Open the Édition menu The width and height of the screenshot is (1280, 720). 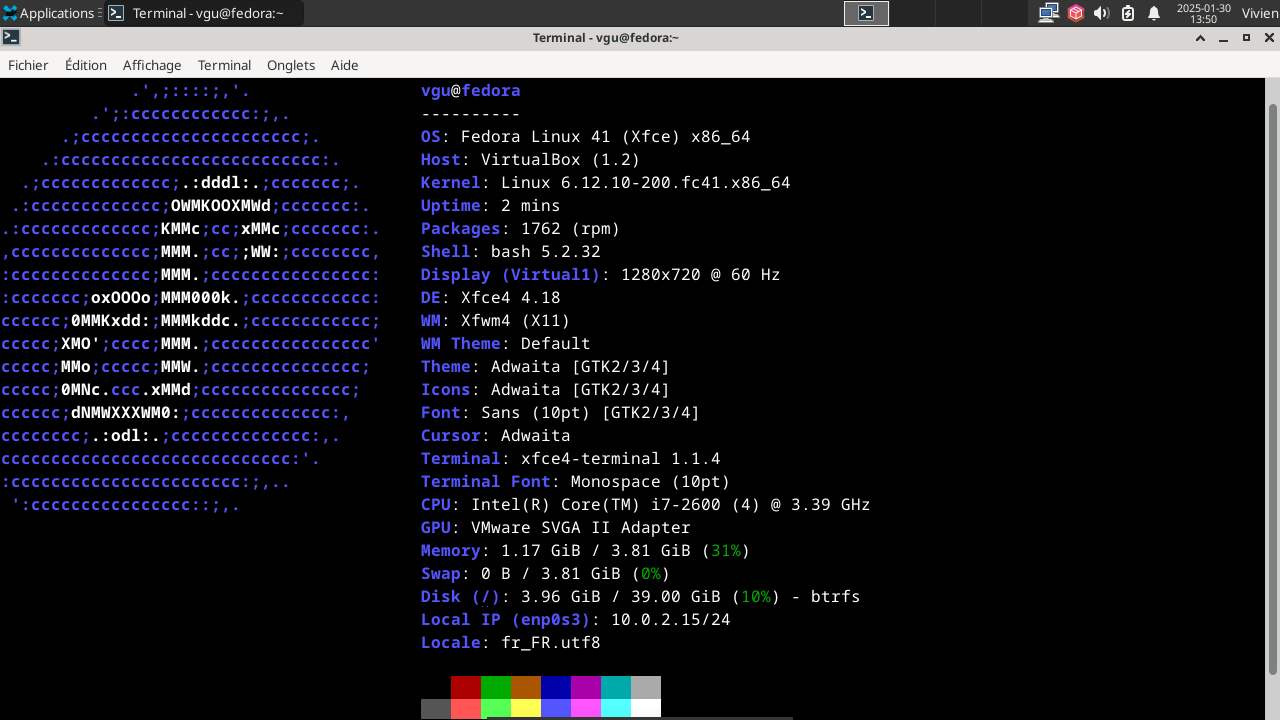[x=86, y=65]
